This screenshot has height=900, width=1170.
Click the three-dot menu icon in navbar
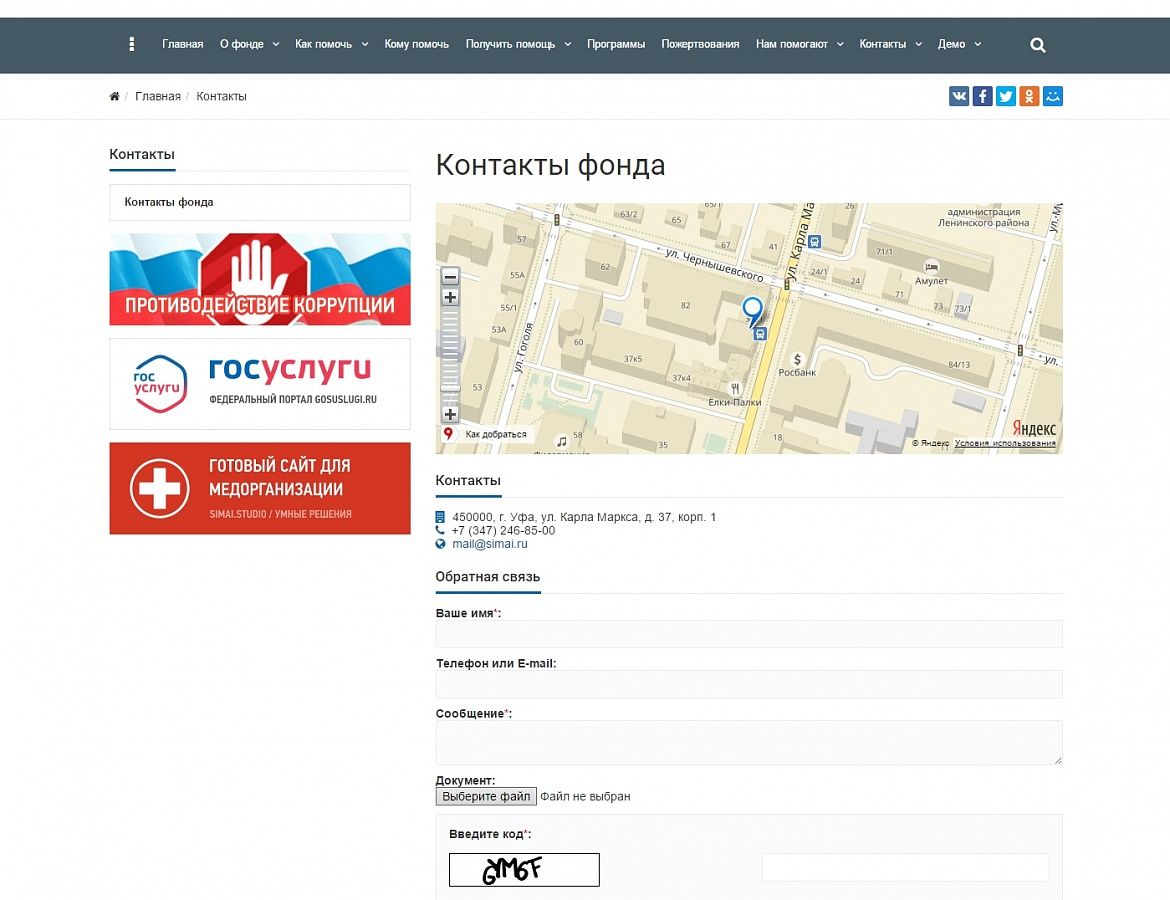coord(132,44)
